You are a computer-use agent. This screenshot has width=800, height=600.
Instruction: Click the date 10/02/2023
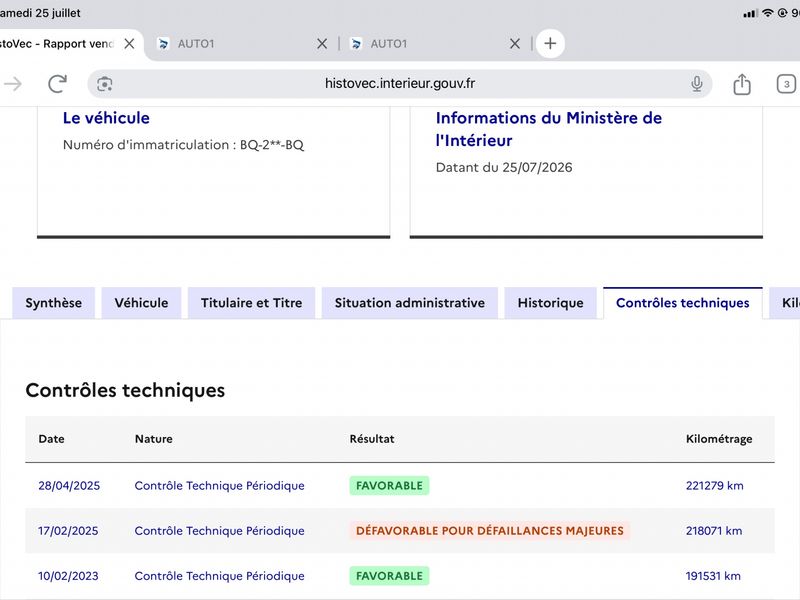[68, 576]
